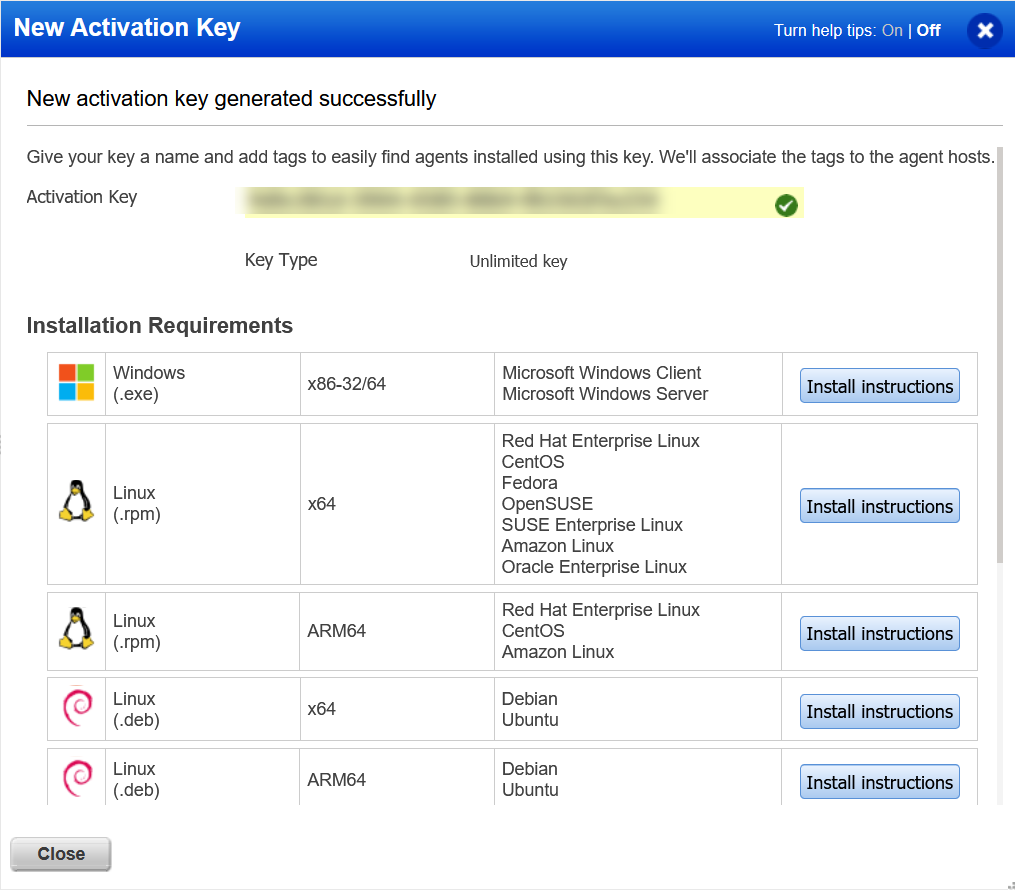Click 'Activation Key' label
Screen dimensions: 1015x890
tap(82, 197)
